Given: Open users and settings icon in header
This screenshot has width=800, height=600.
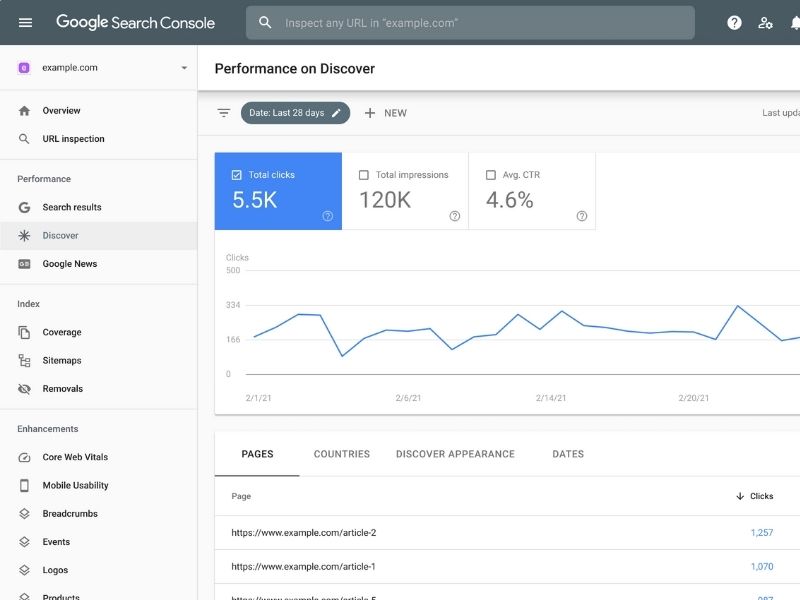Looking at the screenshot, I should (x=765, y=22).
